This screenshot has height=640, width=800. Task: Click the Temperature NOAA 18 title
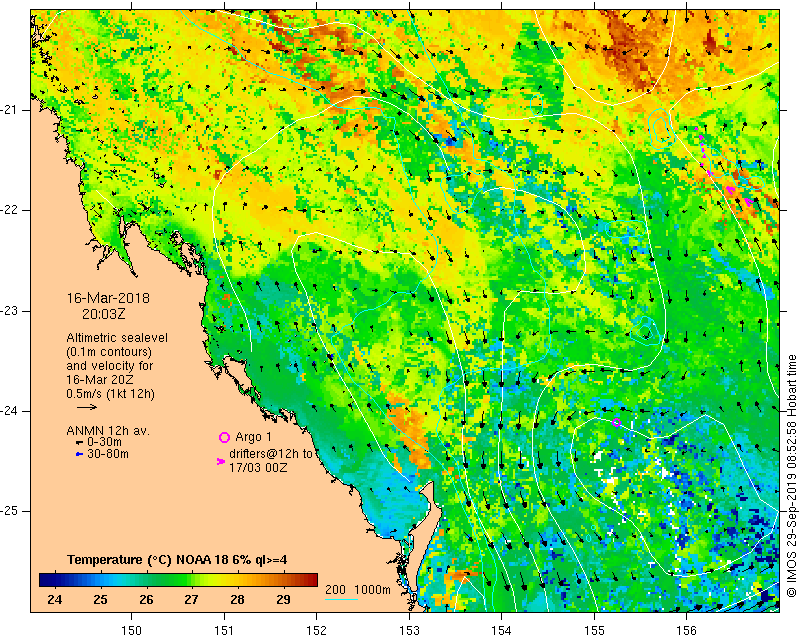(177, 560)
